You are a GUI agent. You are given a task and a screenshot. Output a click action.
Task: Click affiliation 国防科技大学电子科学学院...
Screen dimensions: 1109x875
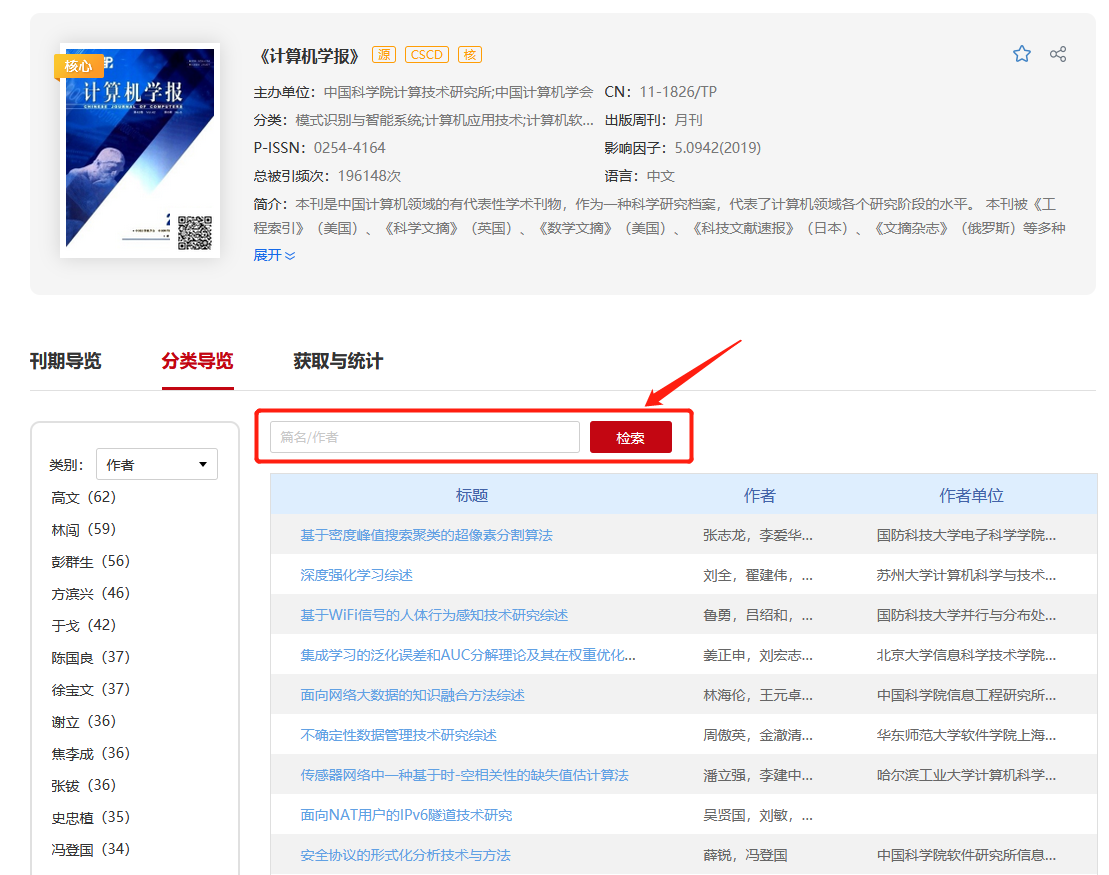(x=966, y=535)
